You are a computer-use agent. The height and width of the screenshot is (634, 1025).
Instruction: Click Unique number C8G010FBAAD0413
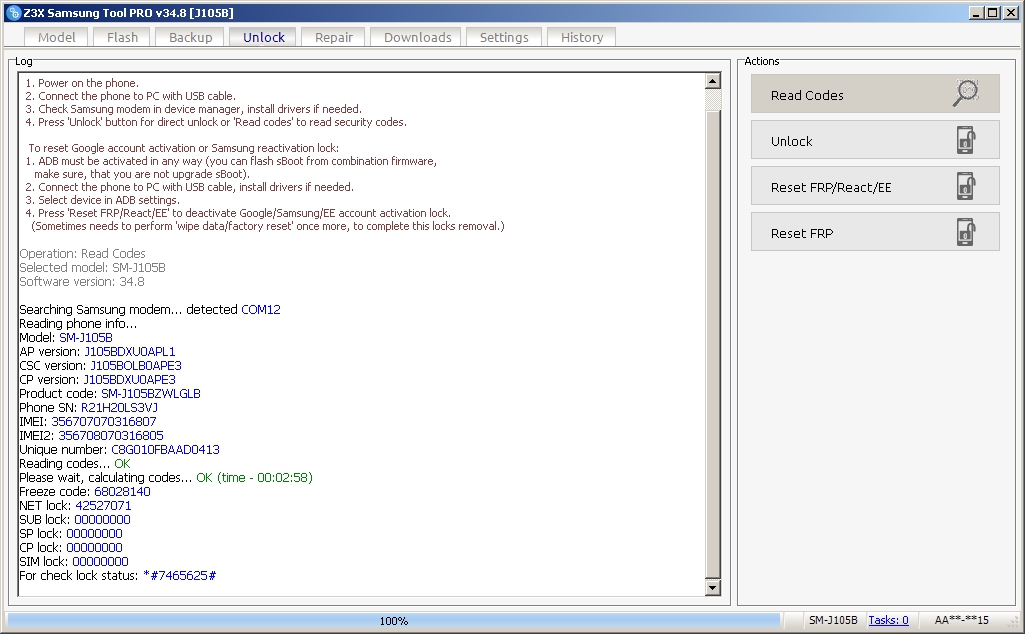165,450
